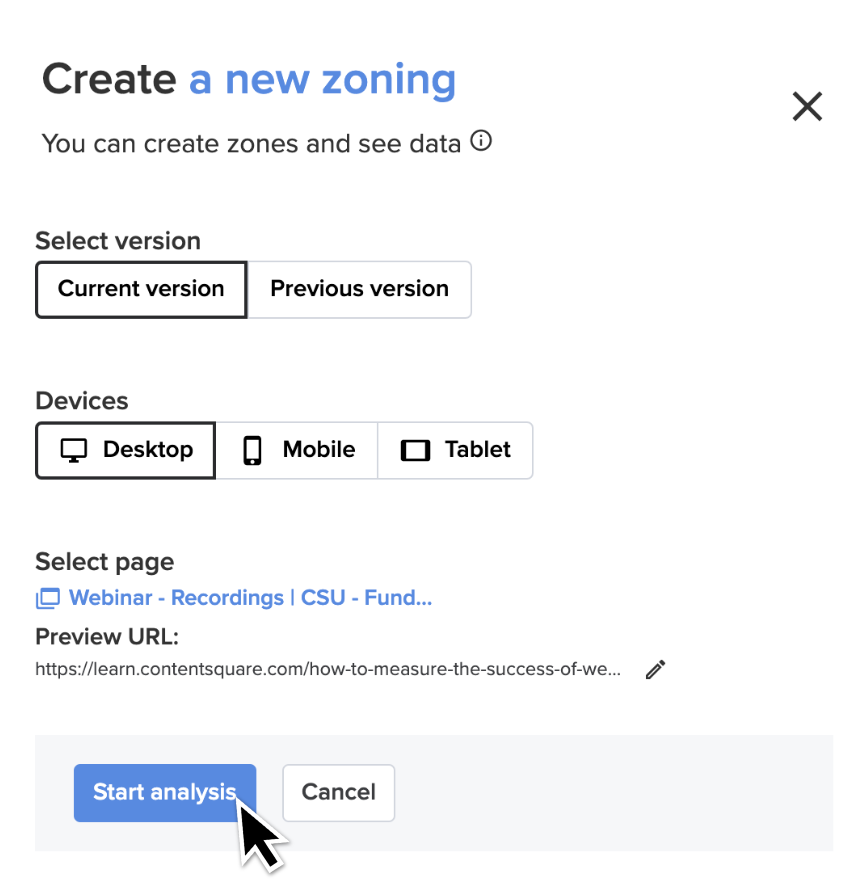Edit the preview URL with pencil icon

point(655,670)
